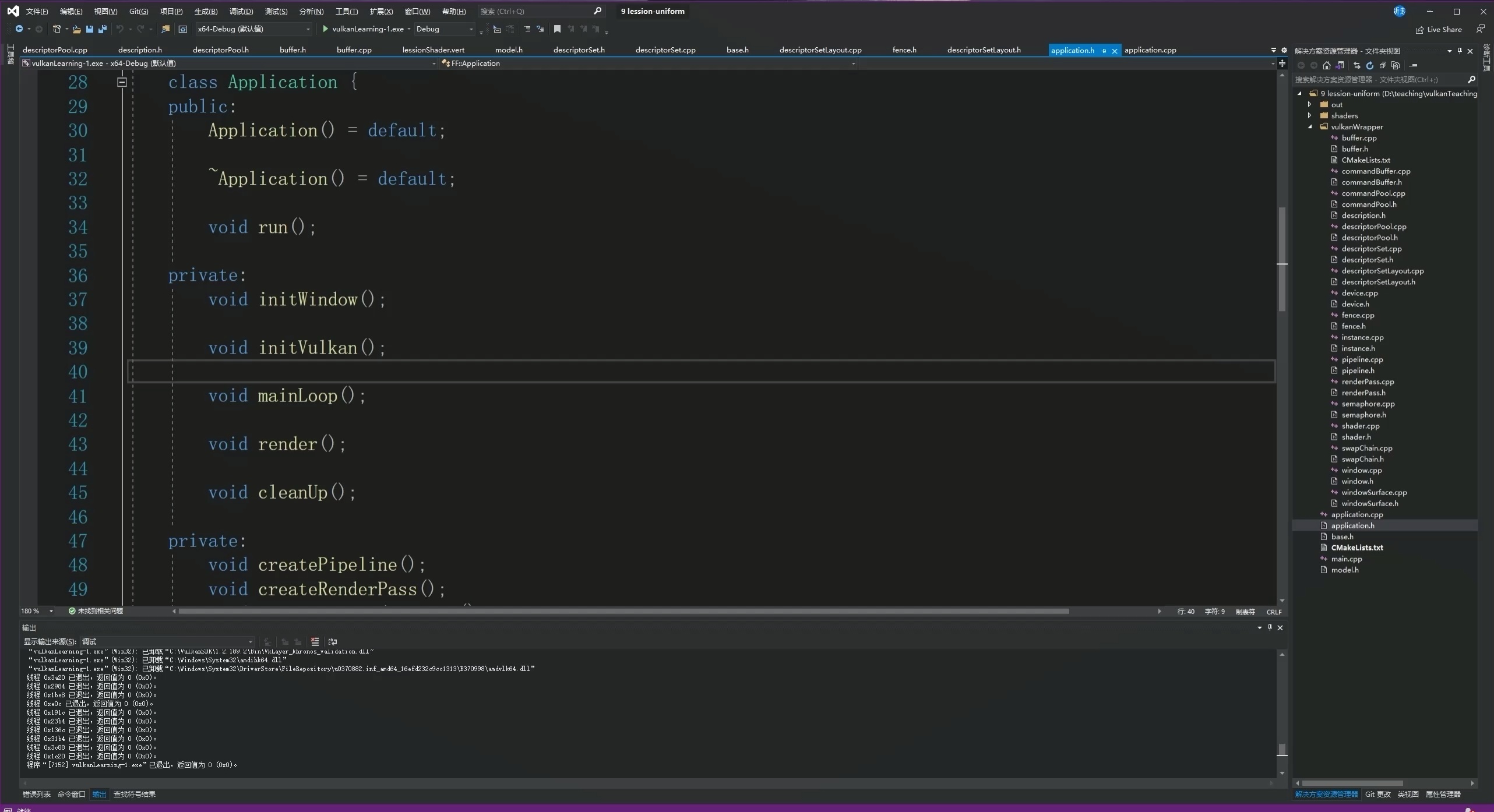The image size is (1494, 812).
Task: Collapse the vulkanWrapper folder
Action: coord(1310,126)
